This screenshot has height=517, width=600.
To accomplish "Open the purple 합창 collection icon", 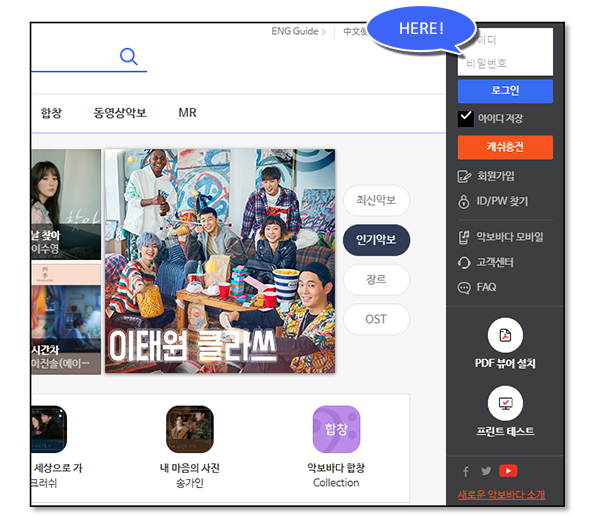I will [336, 429].
